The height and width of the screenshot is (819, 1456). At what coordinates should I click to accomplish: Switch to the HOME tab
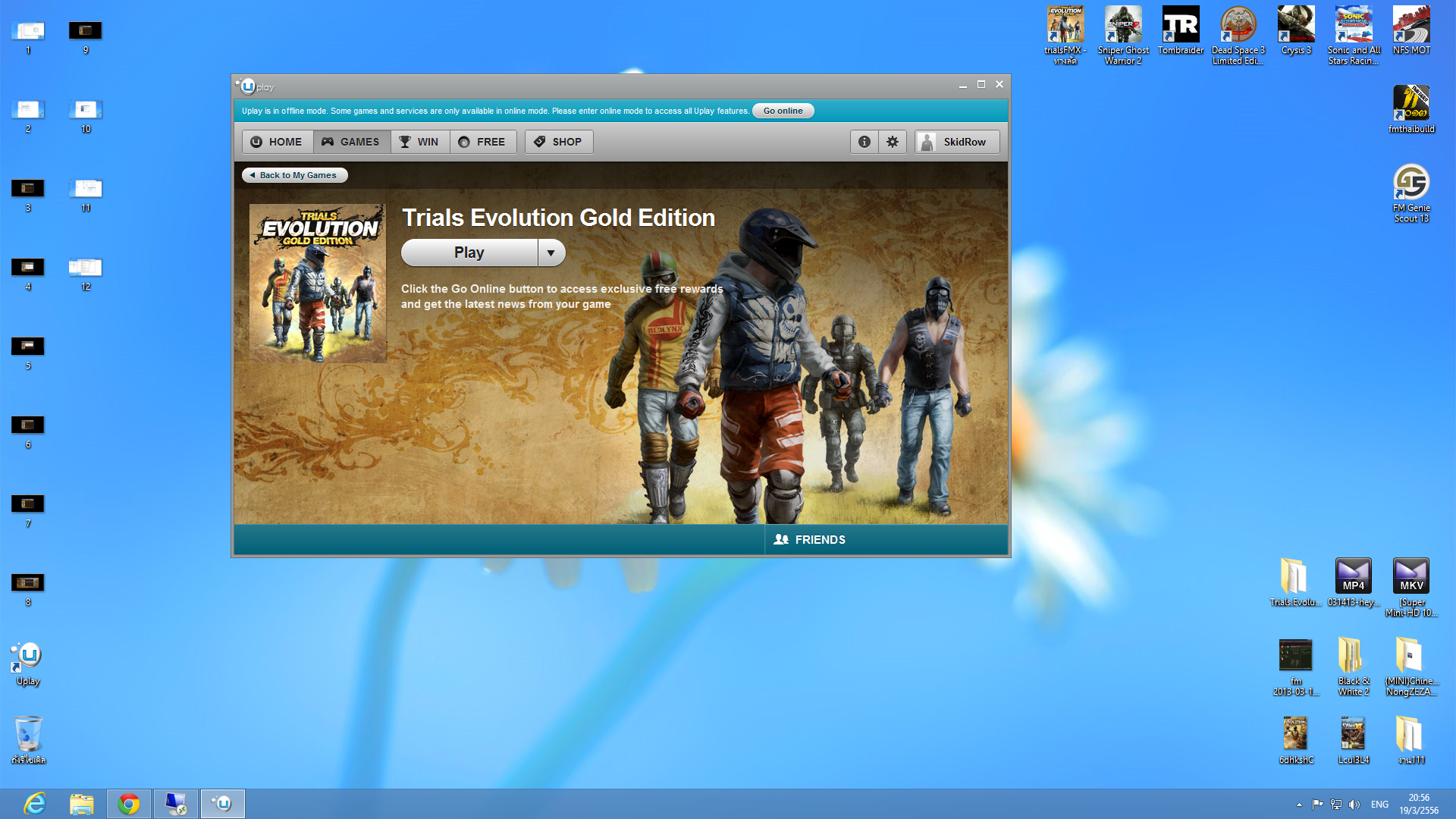[x=277, y=142]
